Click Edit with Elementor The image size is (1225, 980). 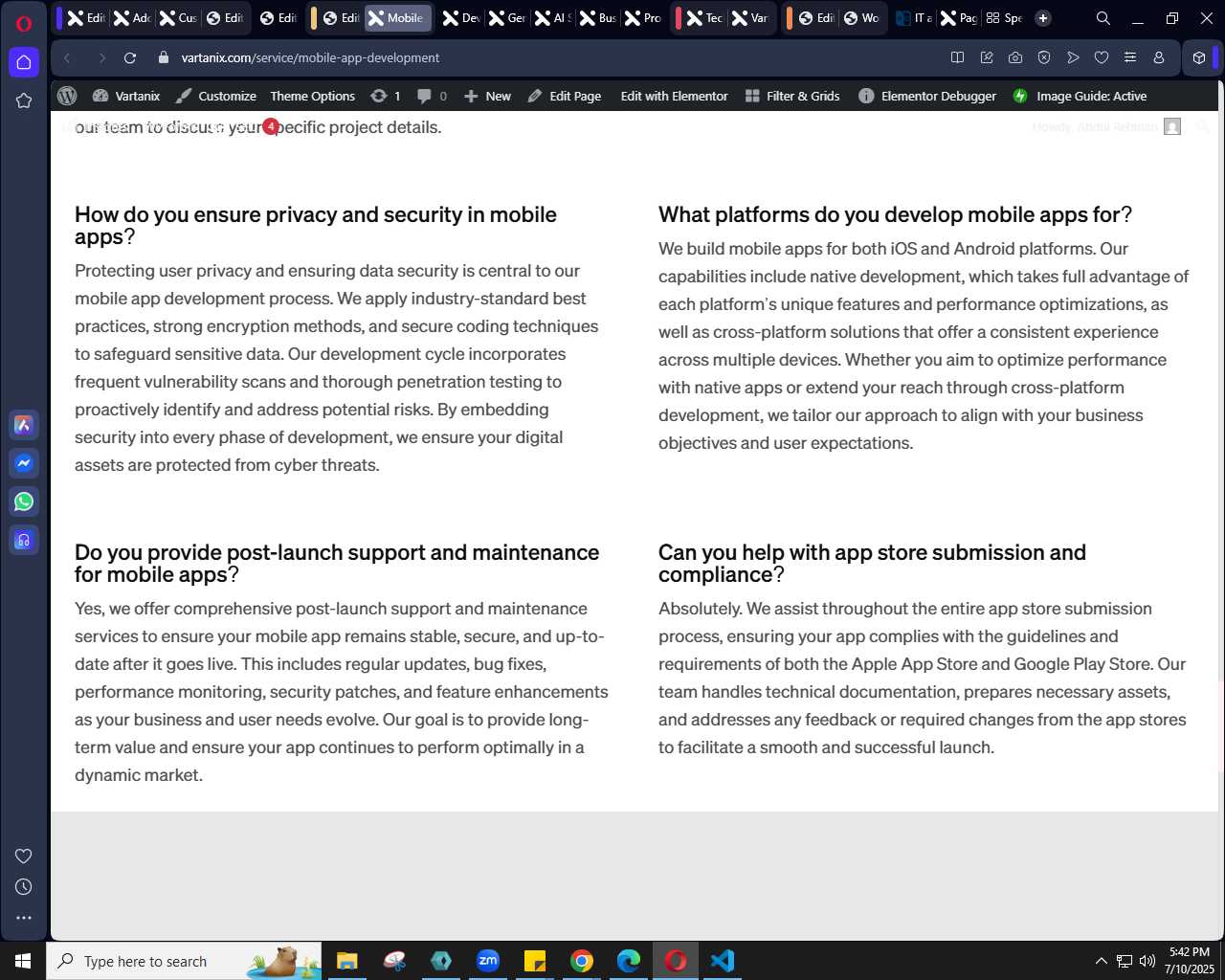(x=674, y=96)
